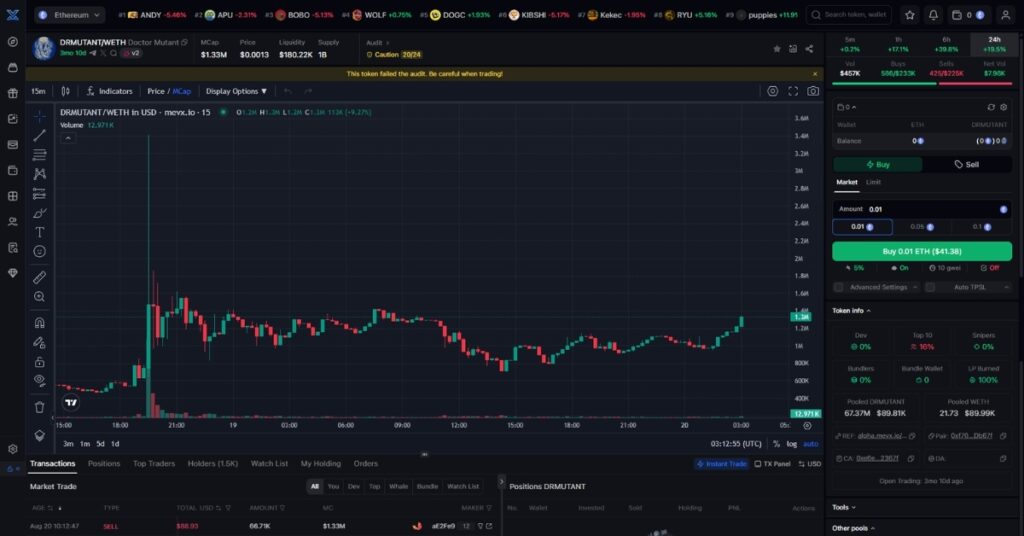Expand the wallet selector dropdown
The height and width of the screenshot is (536, 1024).
[x=846, y=107]
